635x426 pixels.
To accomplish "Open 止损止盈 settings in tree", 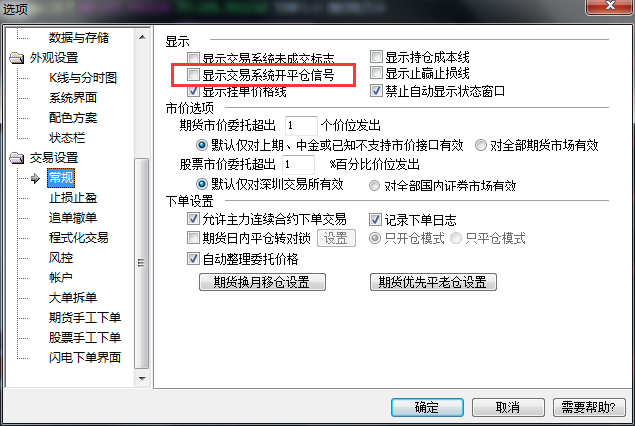I will [73, 198].
